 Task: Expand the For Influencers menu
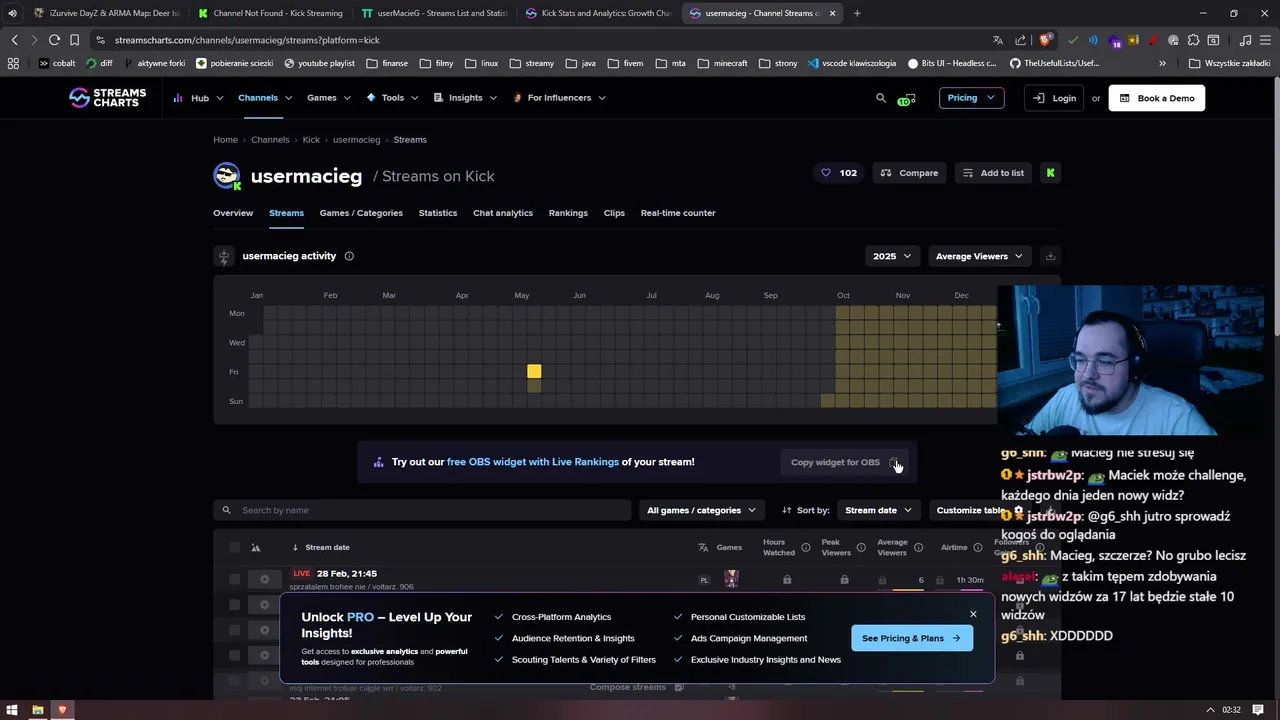tap(559, 98)
